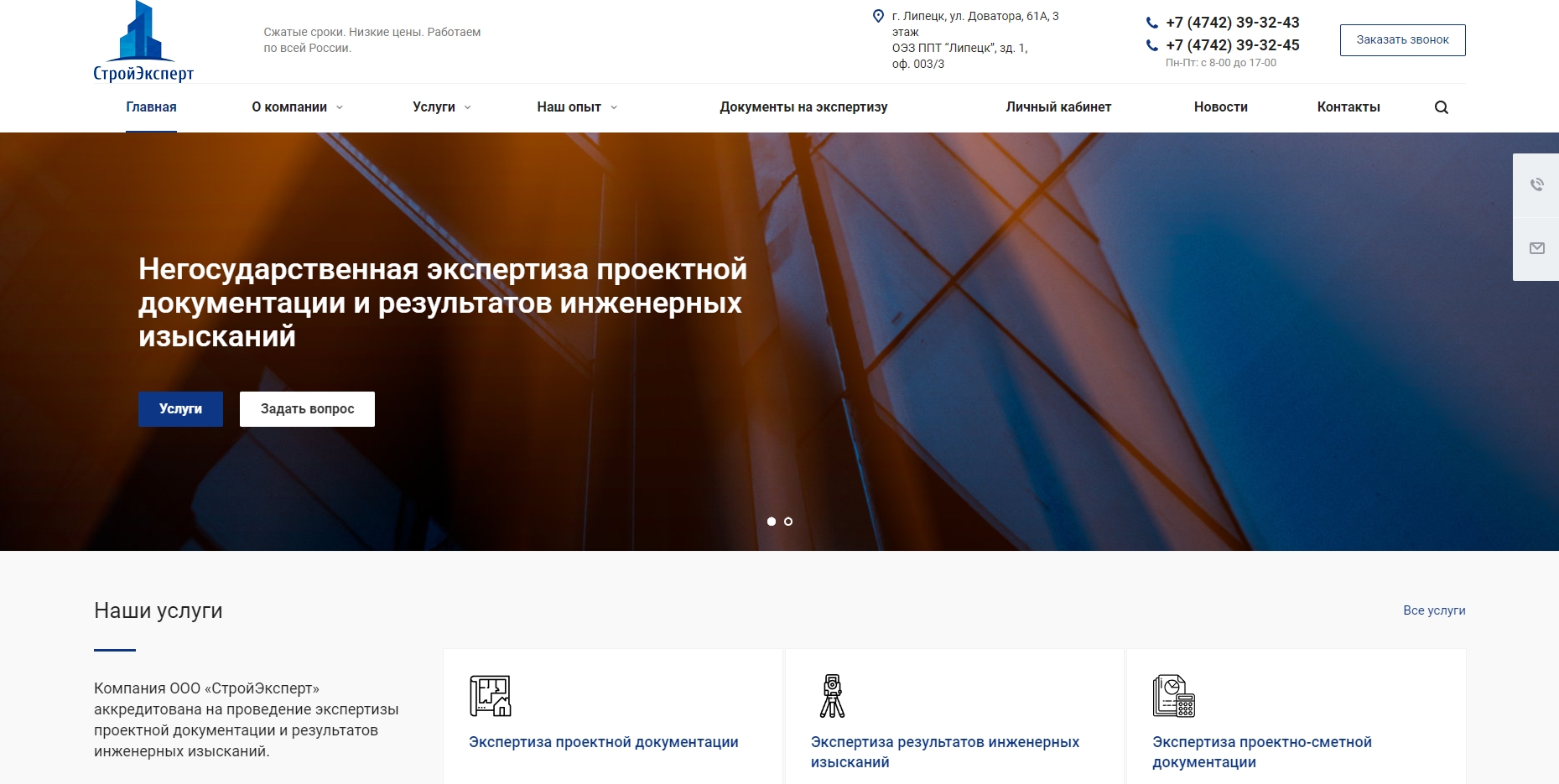Image resolution: width=1559 pixels, height=784 pixels.
Task: Click the Заказать звонок button
Action: point(1403,40)
